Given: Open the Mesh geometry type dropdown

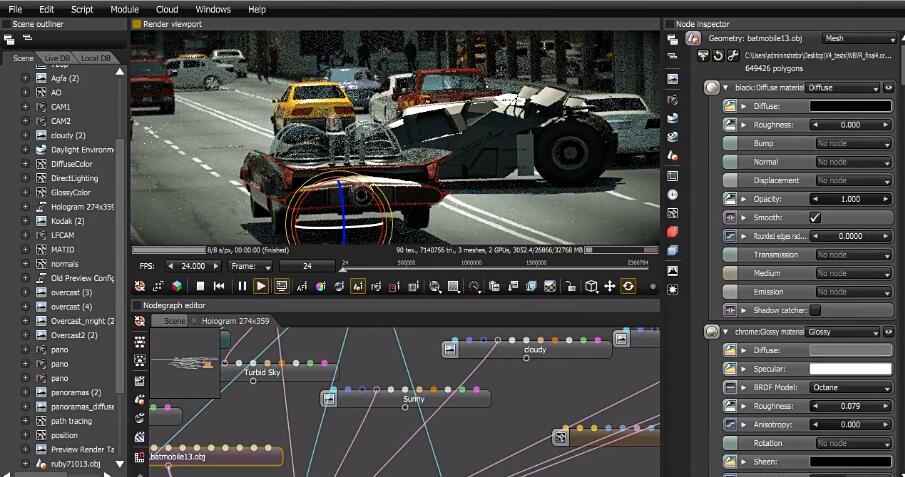Looking at the screenshot, I should tap(859, 39).
